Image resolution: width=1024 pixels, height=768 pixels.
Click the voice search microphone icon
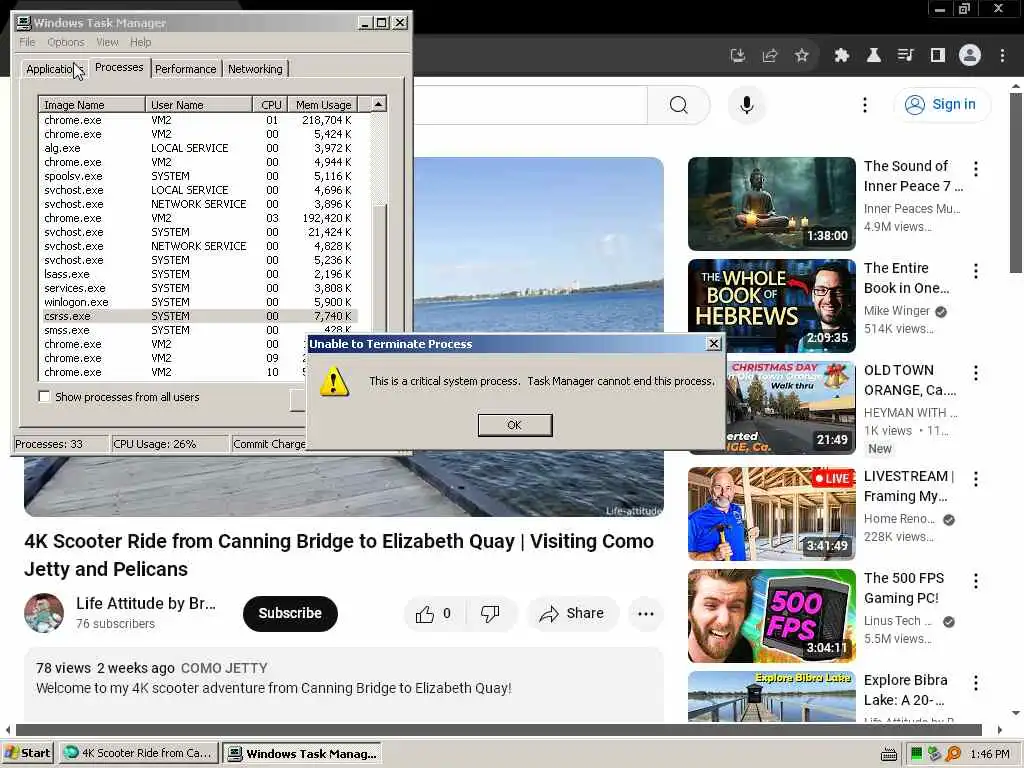point(746,105)
